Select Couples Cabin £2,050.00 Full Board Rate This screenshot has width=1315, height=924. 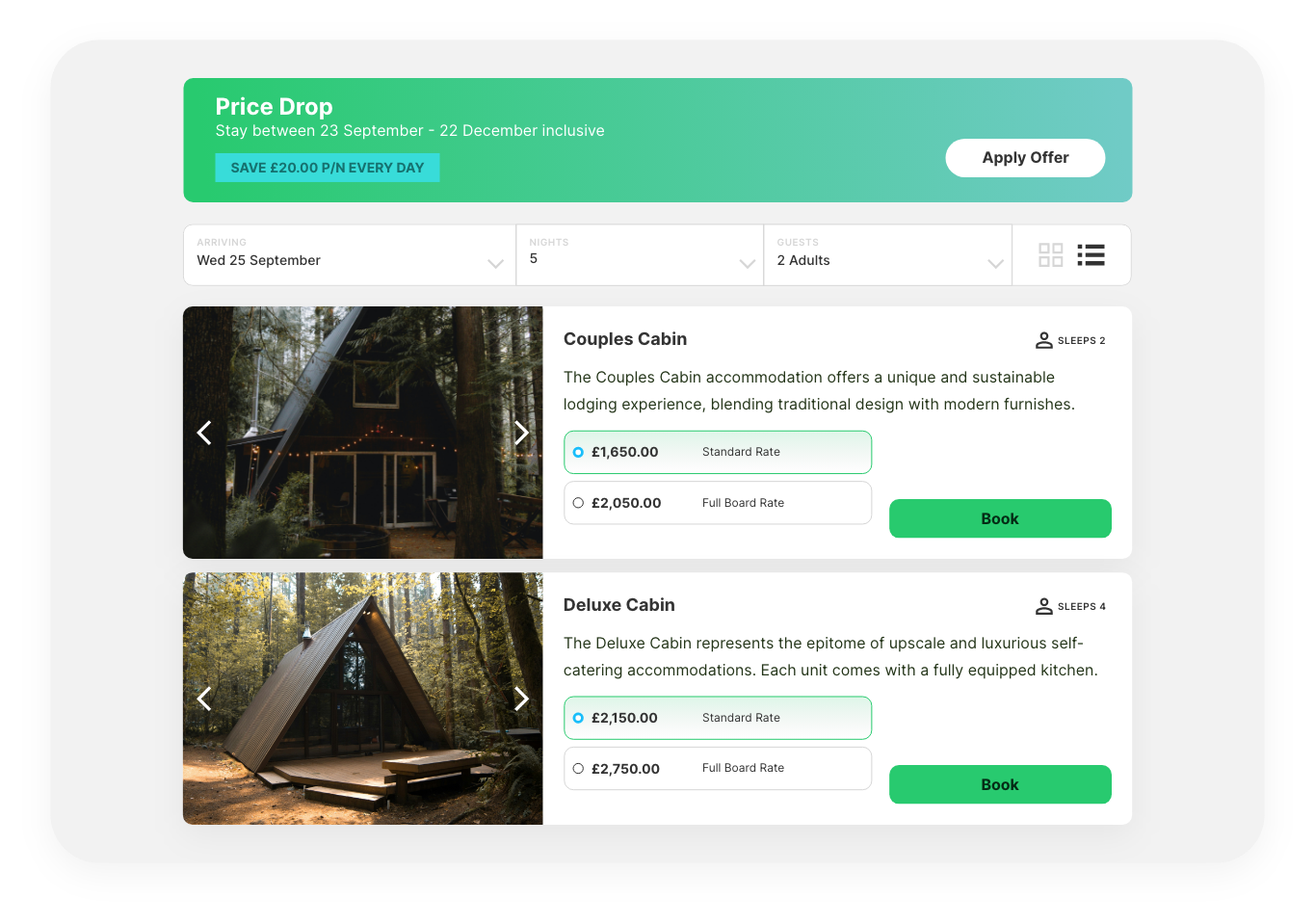click(x=718, y=503)
